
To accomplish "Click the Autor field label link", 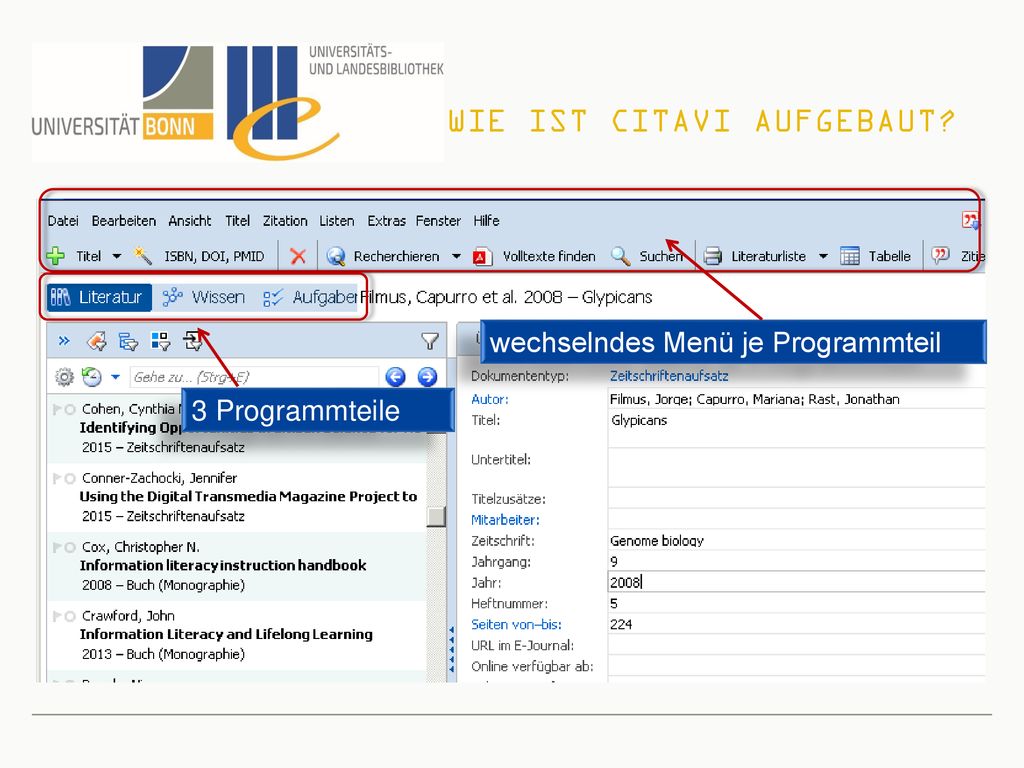I will tap(490, 399).
